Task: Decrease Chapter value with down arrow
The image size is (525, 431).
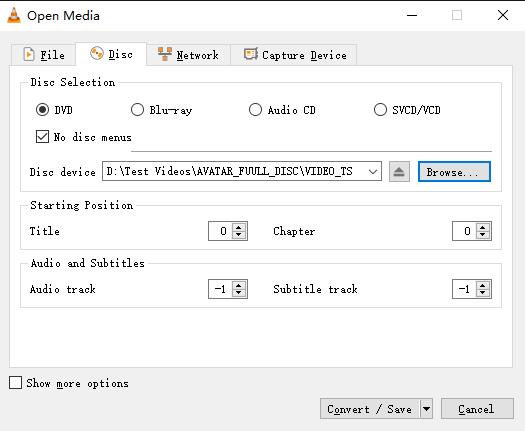Action: (x=482, y=235)
